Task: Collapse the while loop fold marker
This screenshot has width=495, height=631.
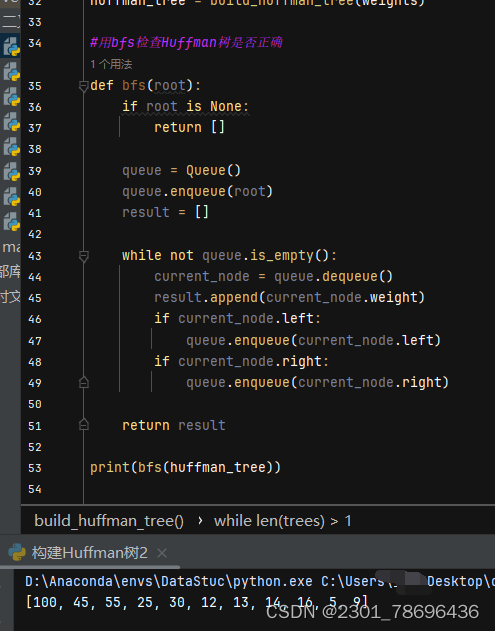Action: (x=84, y=256)
